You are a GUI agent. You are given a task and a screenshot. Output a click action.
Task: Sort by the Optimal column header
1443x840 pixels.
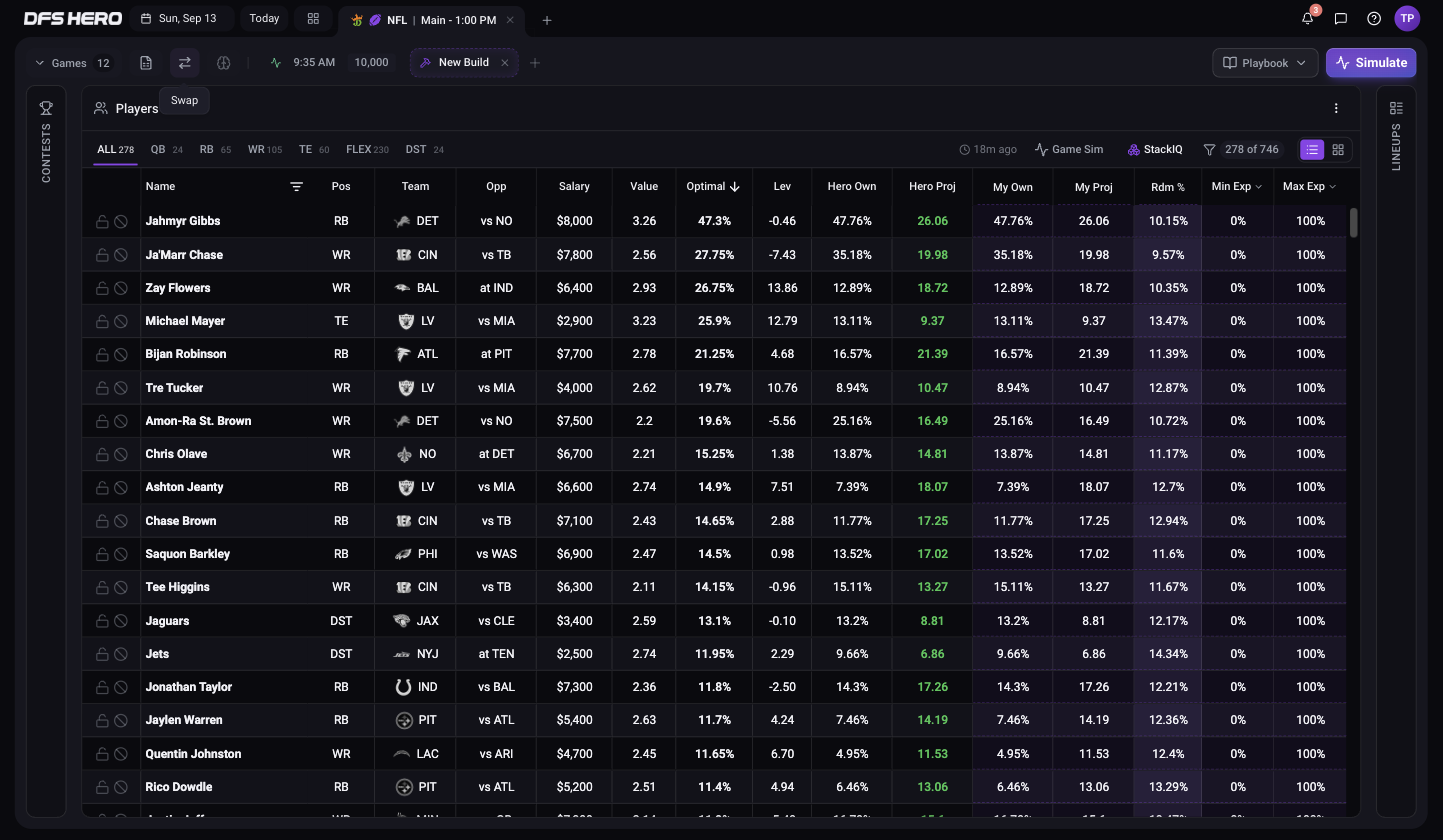pos(712,186)
